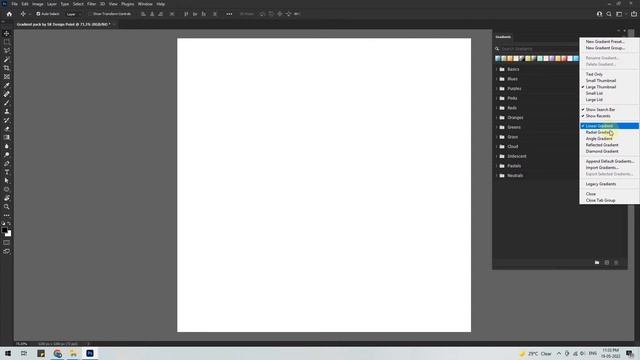Screen dimensions: 640x360
Task: Select the Hand tool
Action: coord(7,198)
